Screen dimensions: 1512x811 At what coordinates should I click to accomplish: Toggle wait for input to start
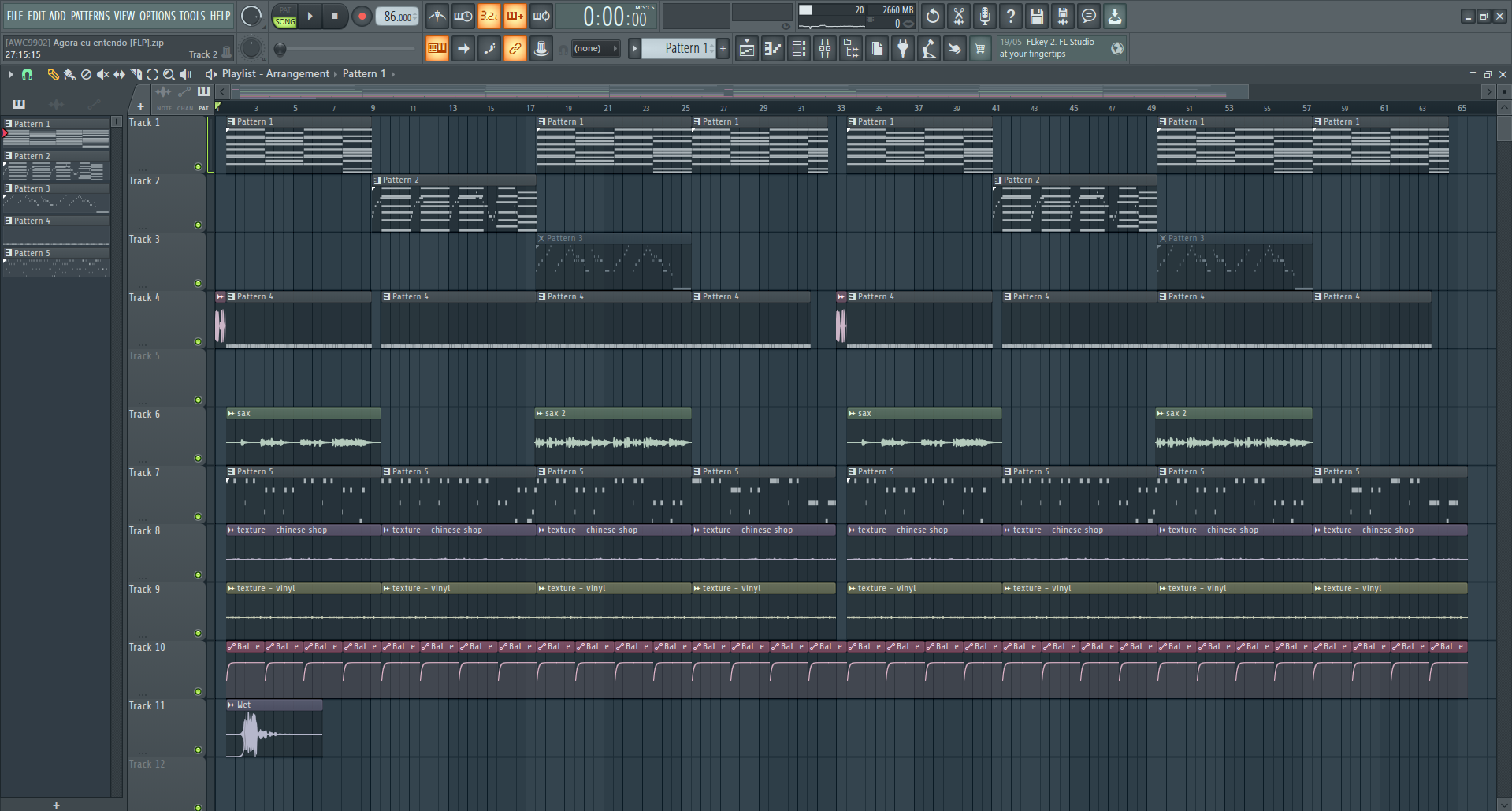(x=463, y=16)
